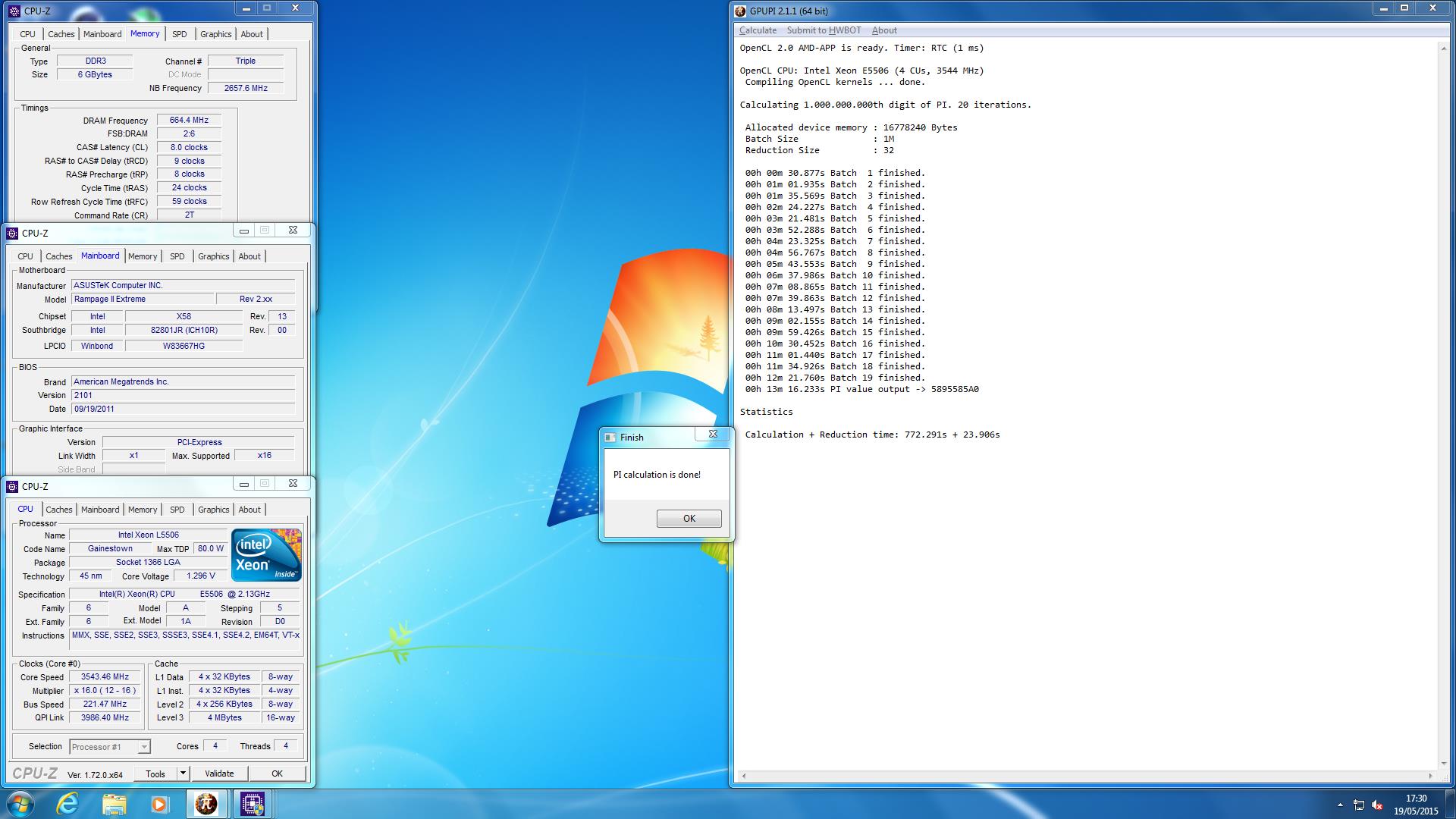This screenshot has height=819, width=1456.
Task: Open Start menu orb on taskbar
Action: (20, 804)
